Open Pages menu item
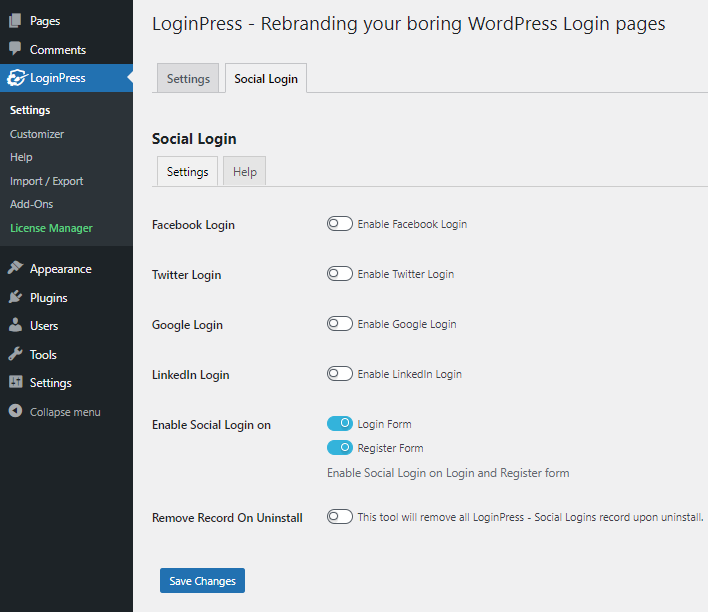 pyautogui.click(x=66, y=21)
